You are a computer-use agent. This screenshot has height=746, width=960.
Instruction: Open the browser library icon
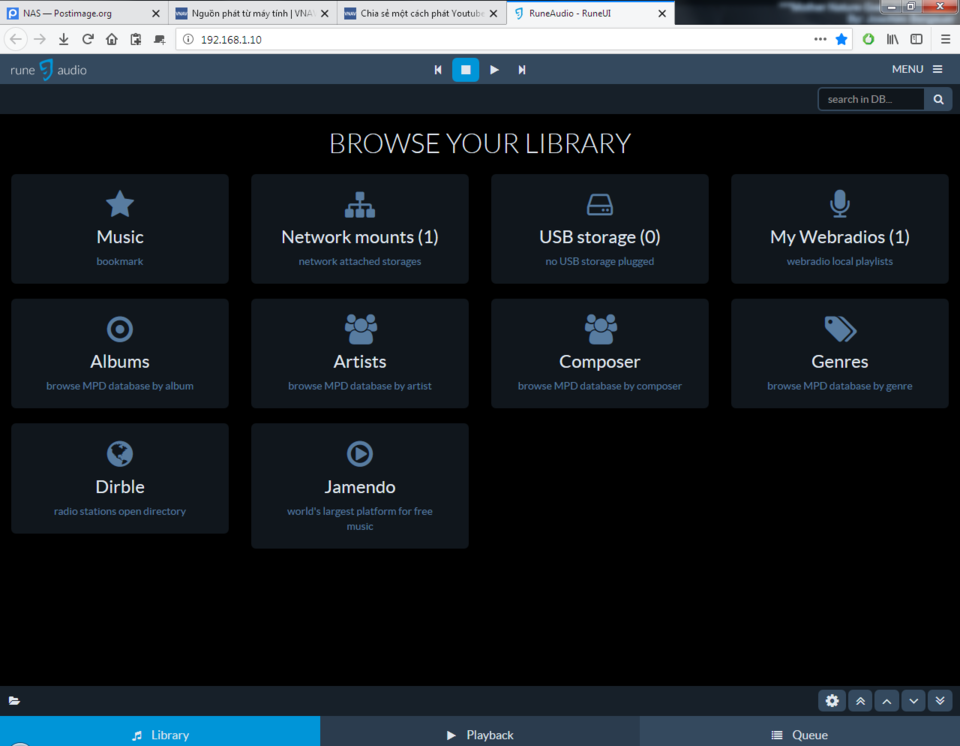coord(893,39)
